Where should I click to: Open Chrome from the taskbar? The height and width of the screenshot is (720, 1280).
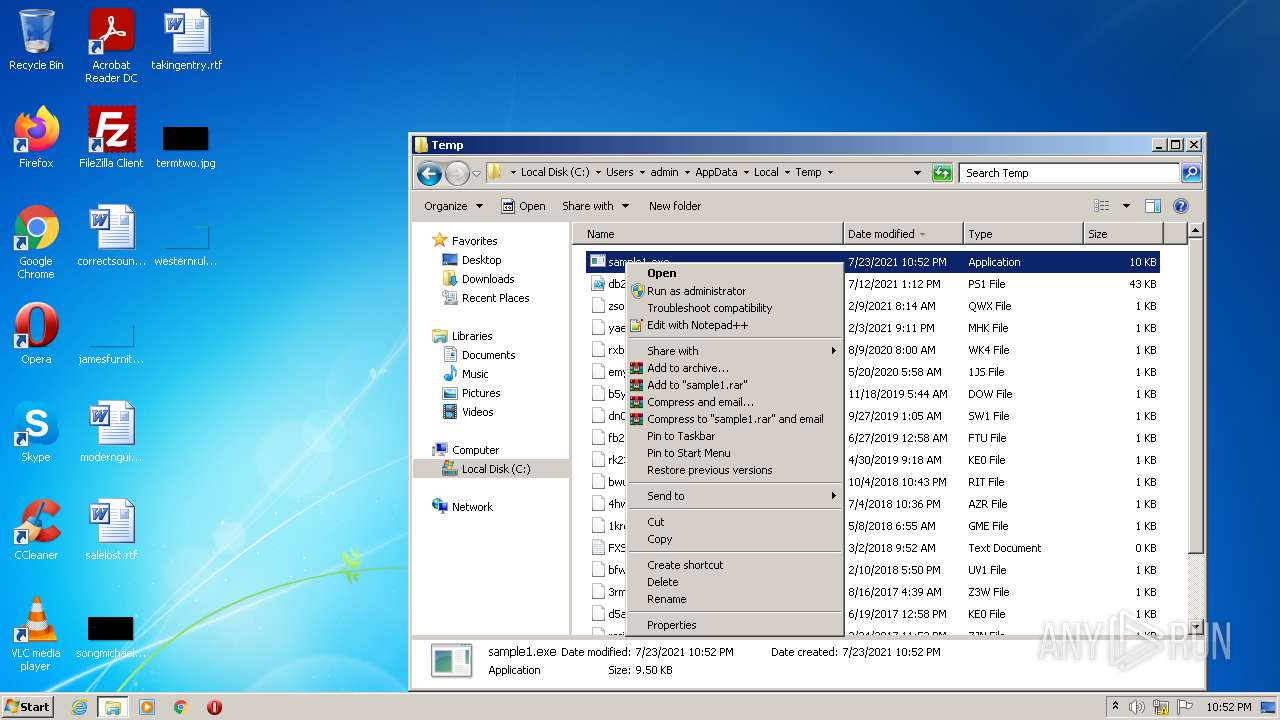coord(180,707)
